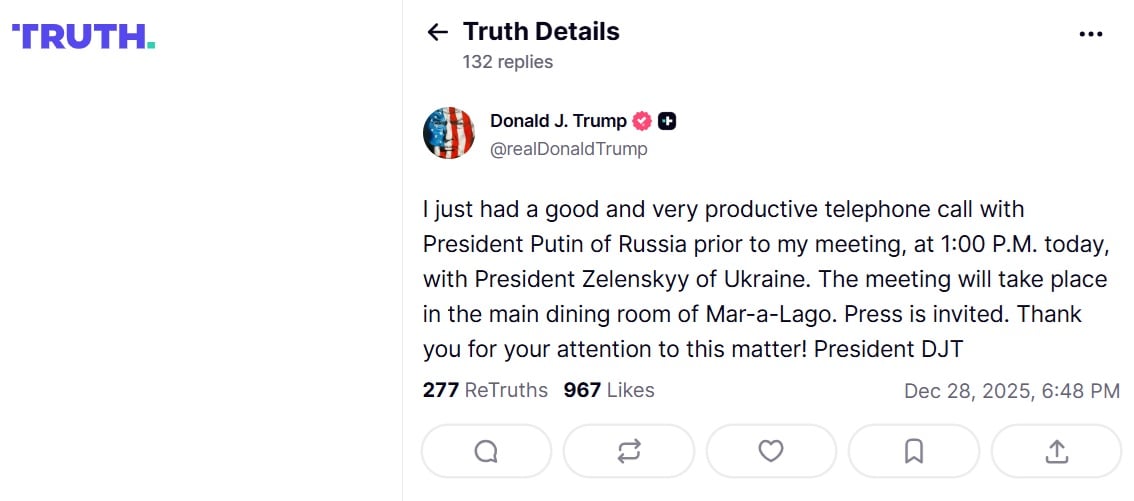Click the 132 replies count
The width and height of the screenshot is (1134, 501).
click(507, 62)
